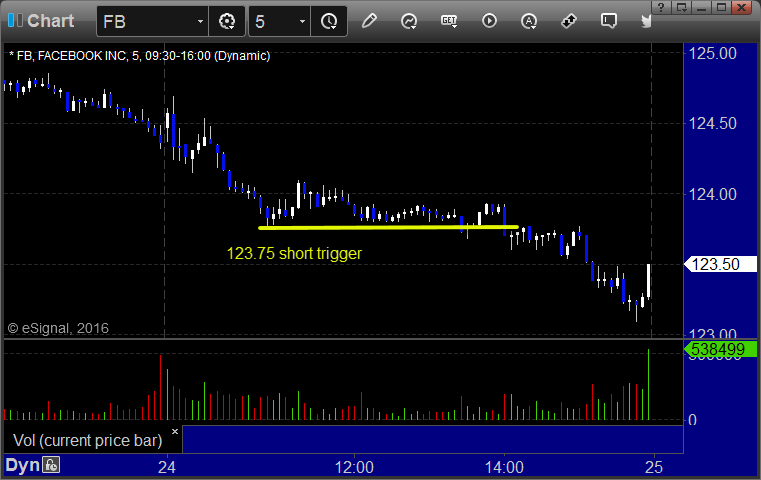Select the yellow trigger trend line
This screenshot has width=761, height=480.
[388, 227]
